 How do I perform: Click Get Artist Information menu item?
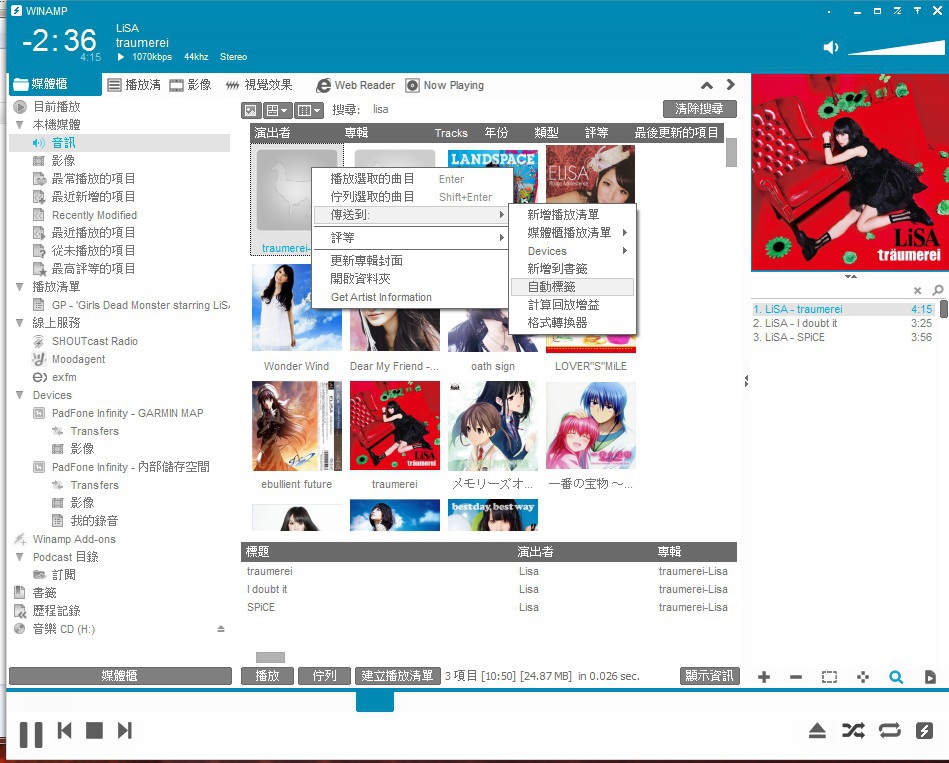pos(411,297)
